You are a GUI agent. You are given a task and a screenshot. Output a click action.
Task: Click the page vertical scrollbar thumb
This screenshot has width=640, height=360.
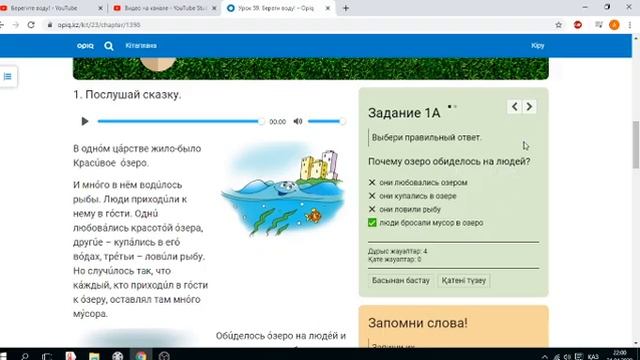pos(636,144)
